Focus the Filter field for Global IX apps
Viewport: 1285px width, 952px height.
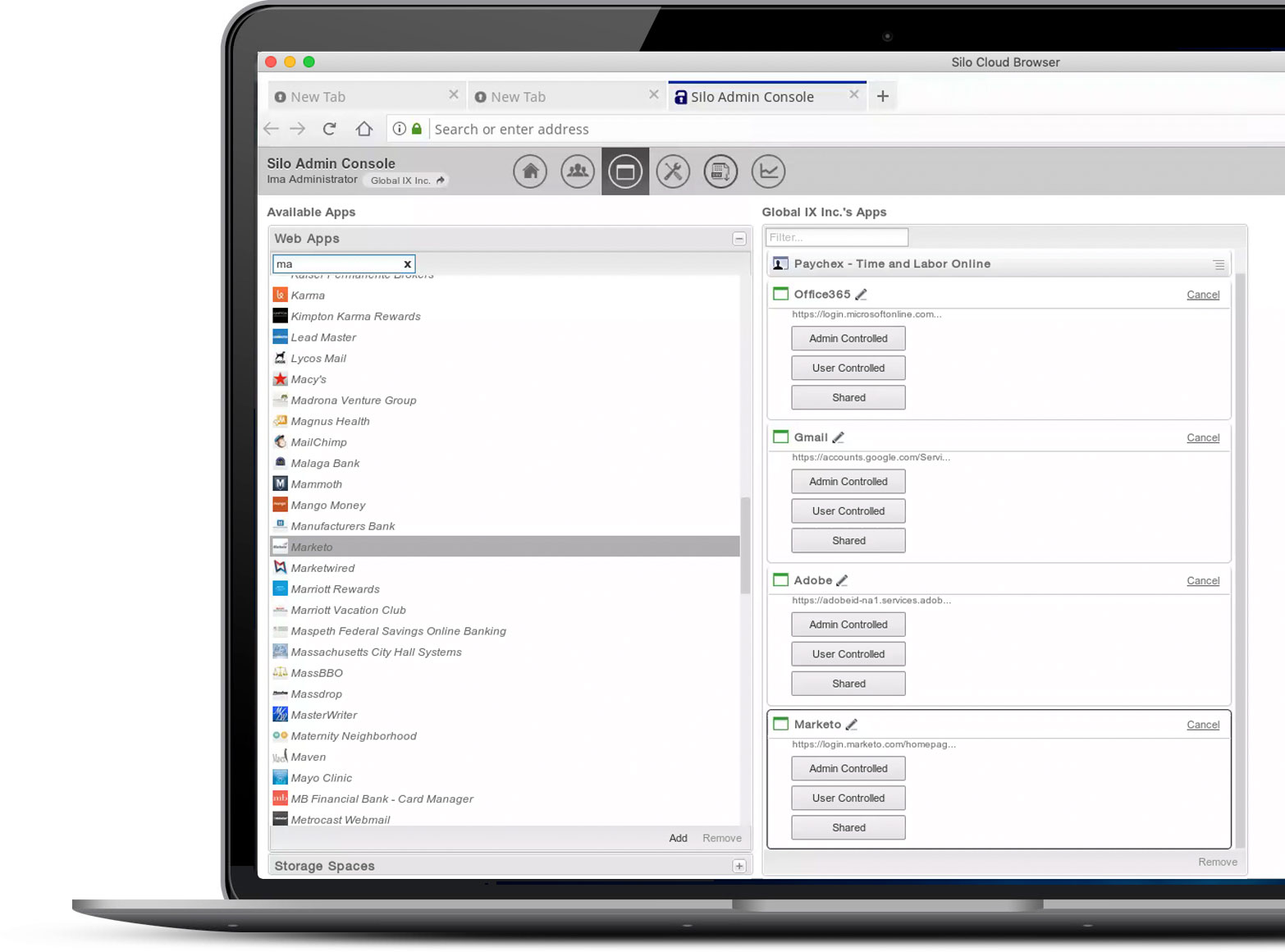coord(837,237)
